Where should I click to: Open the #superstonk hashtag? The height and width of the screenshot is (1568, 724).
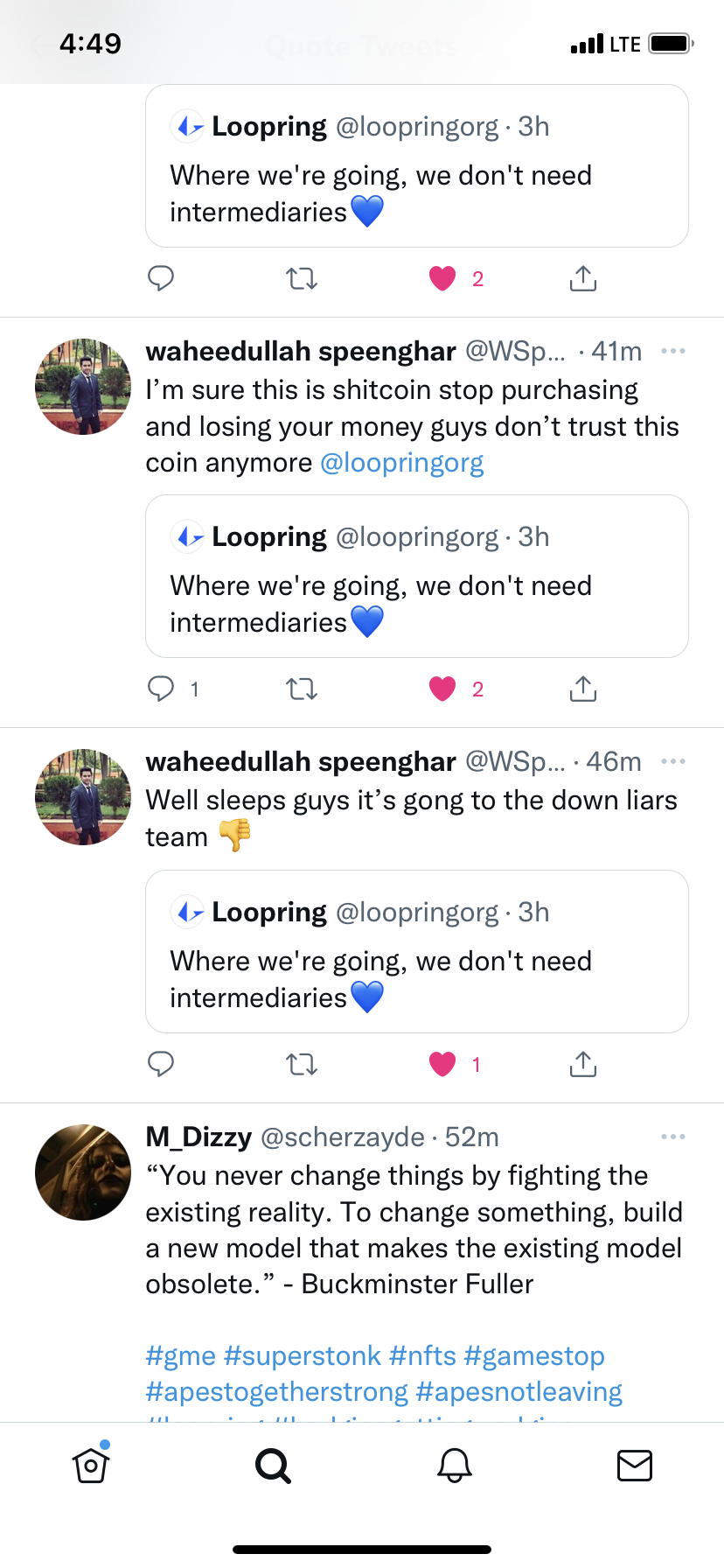[303, 1355]
